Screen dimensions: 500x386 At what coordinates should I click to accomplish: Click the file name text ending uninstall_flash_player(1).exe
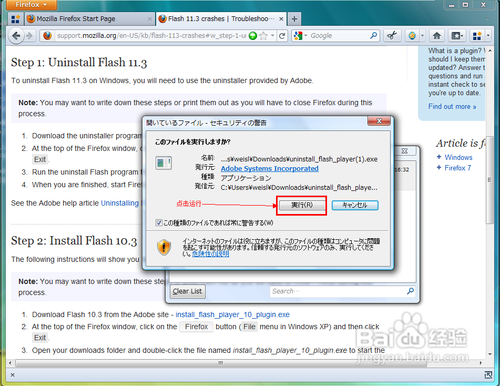299,159
